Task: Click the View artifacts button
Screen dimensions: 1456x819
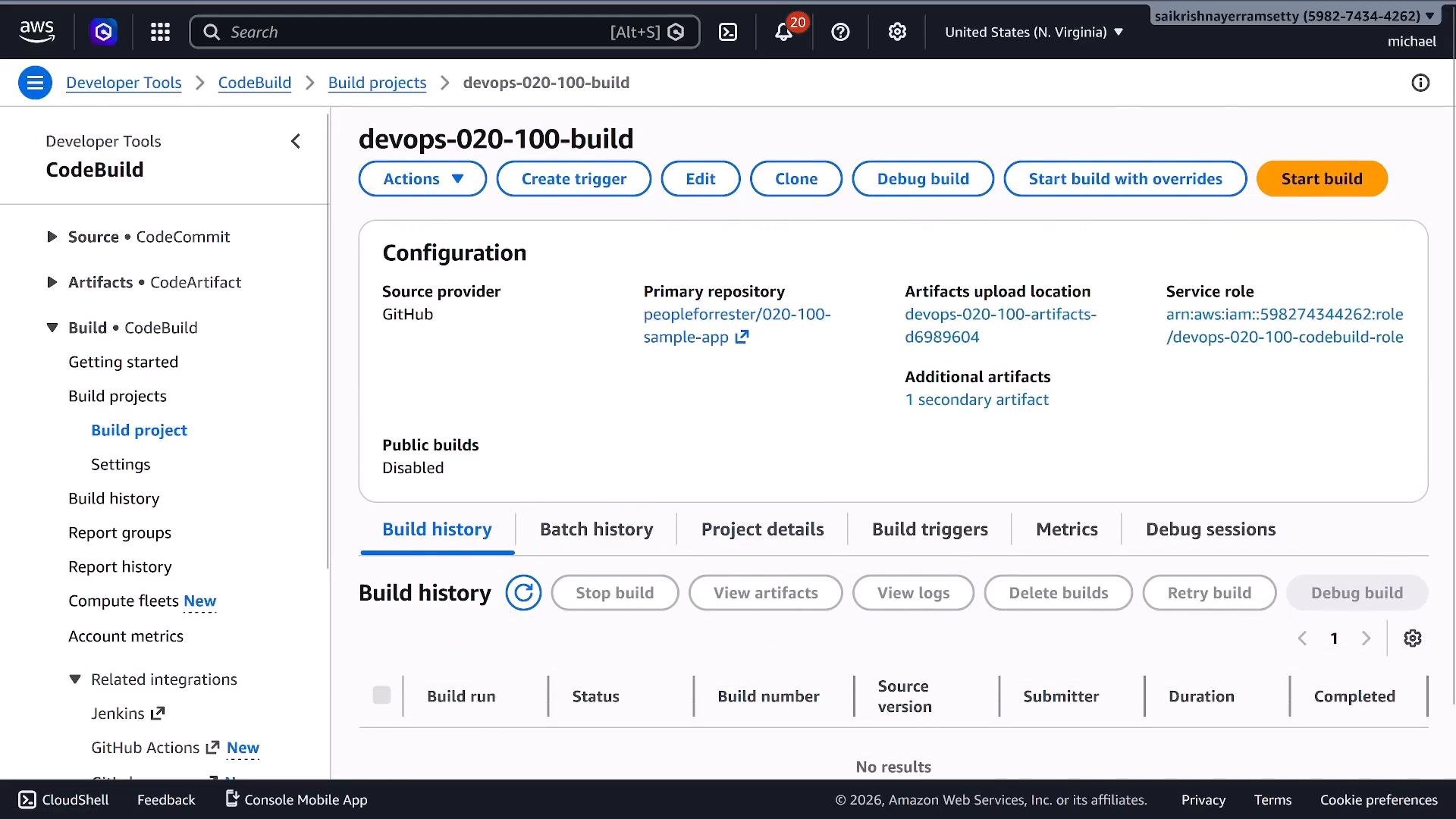Action: 766,593
